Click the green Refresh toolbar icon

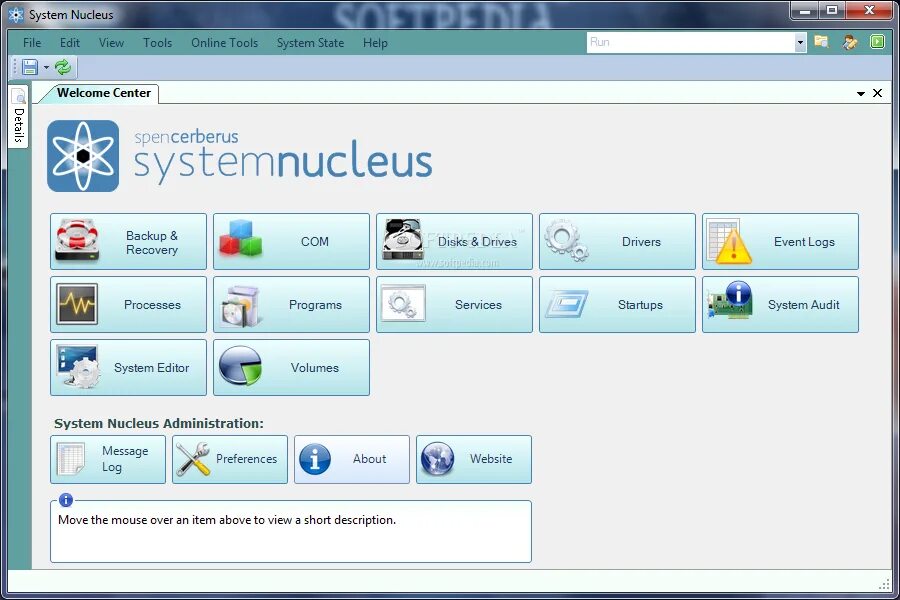pyautogui.click(x=62, y=67)
